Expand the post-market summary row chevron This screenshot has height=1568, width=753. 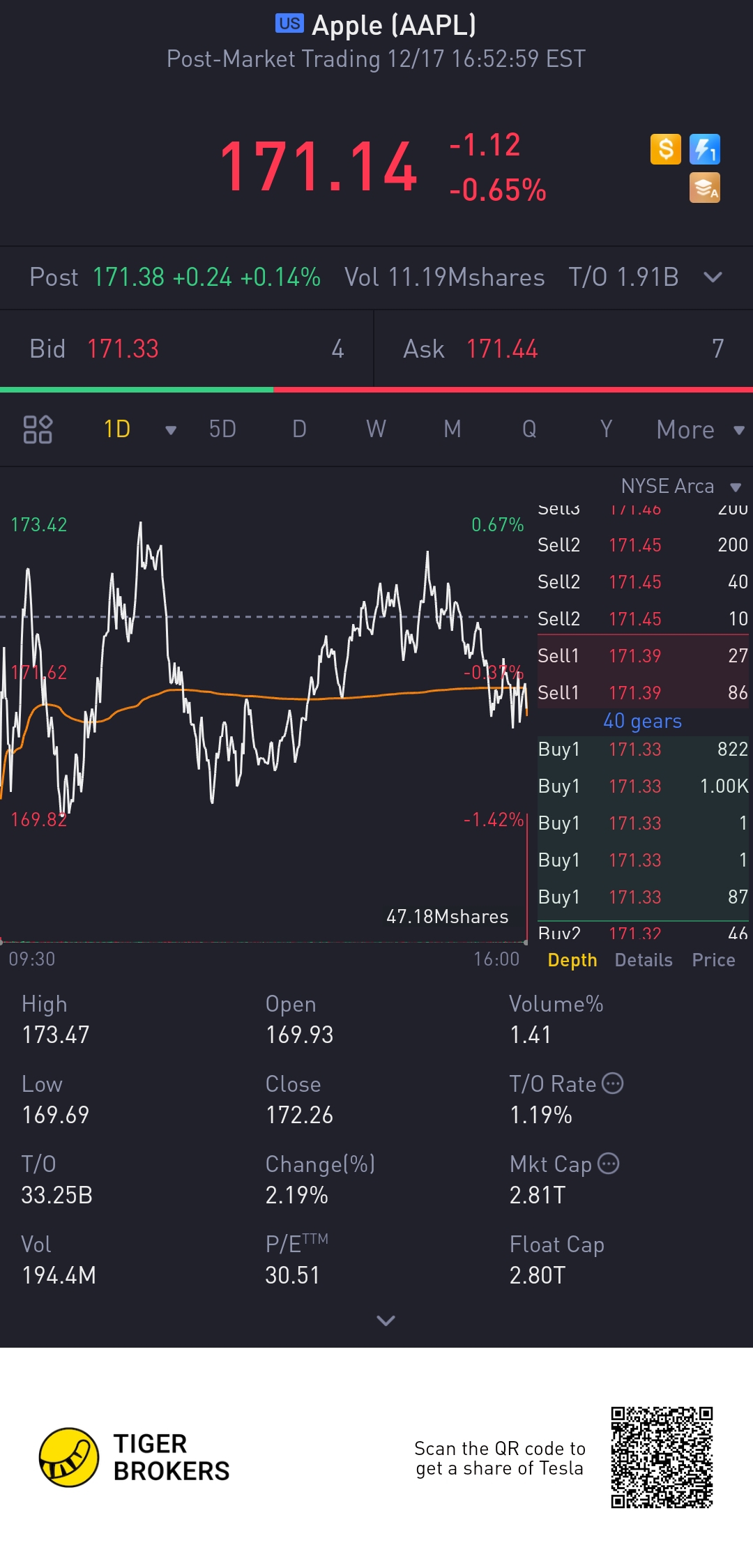pos(713,277)
